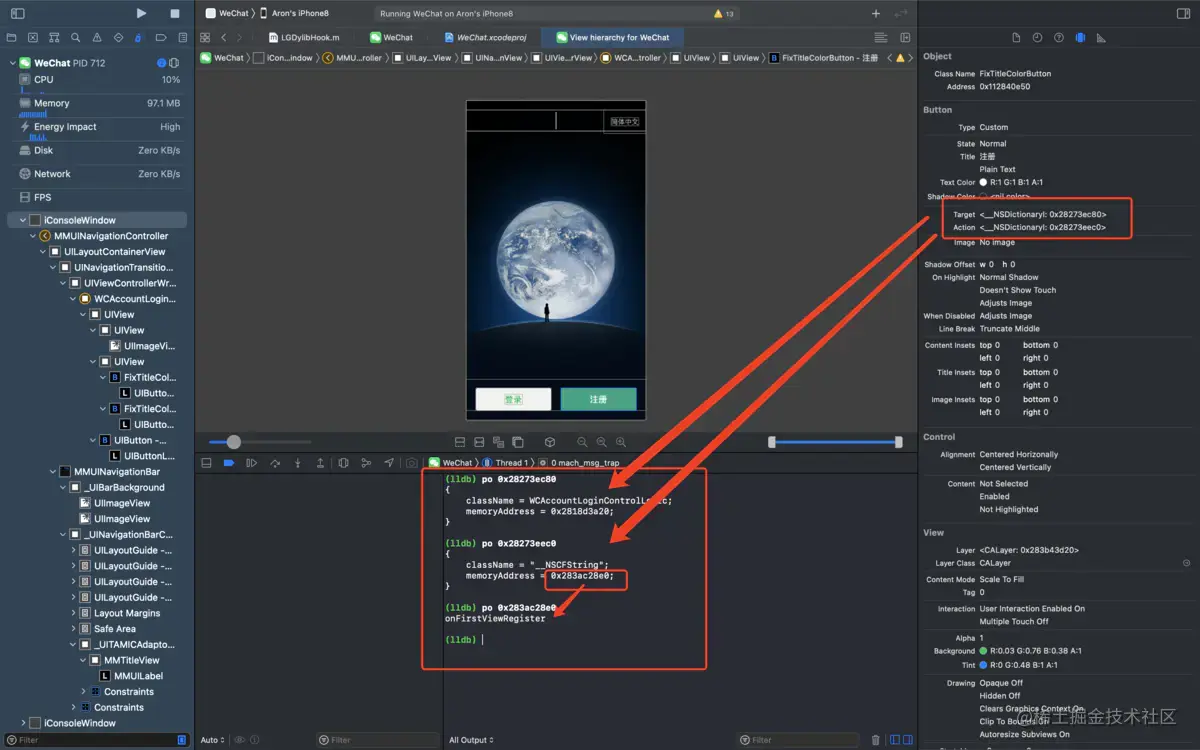The height and width of the screenshot is (750, 1200).
Task: Expand the bottom iConsoleWindow node
Action: point(22,723)
